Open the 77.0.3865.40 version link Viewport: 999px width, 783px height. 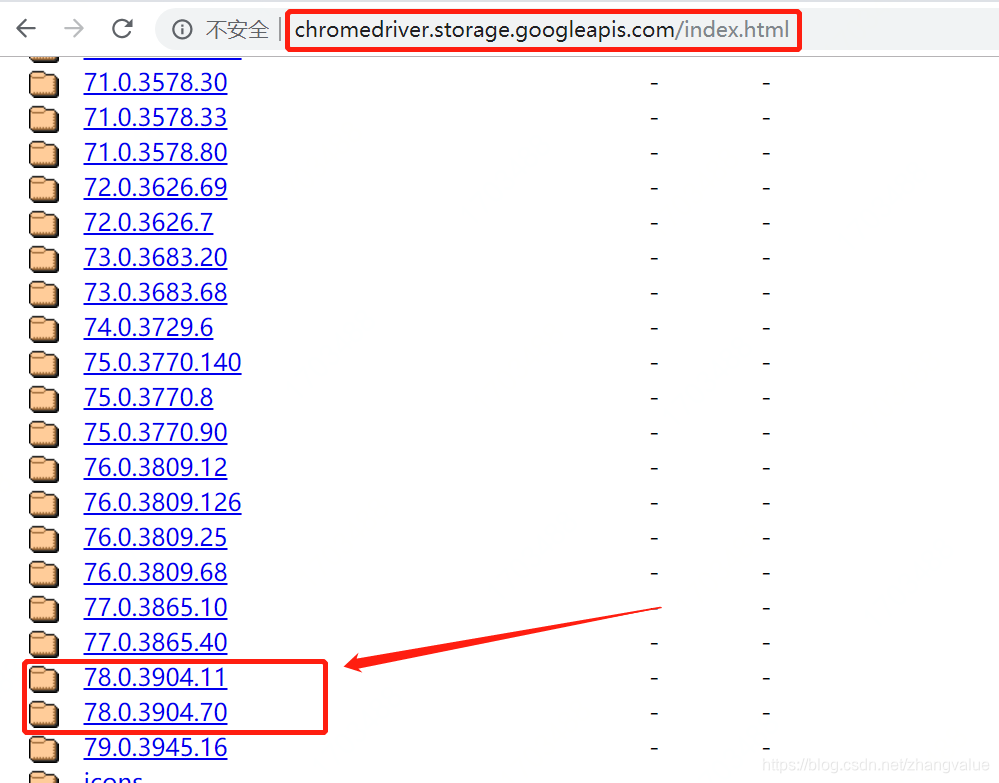coord(155,642)
